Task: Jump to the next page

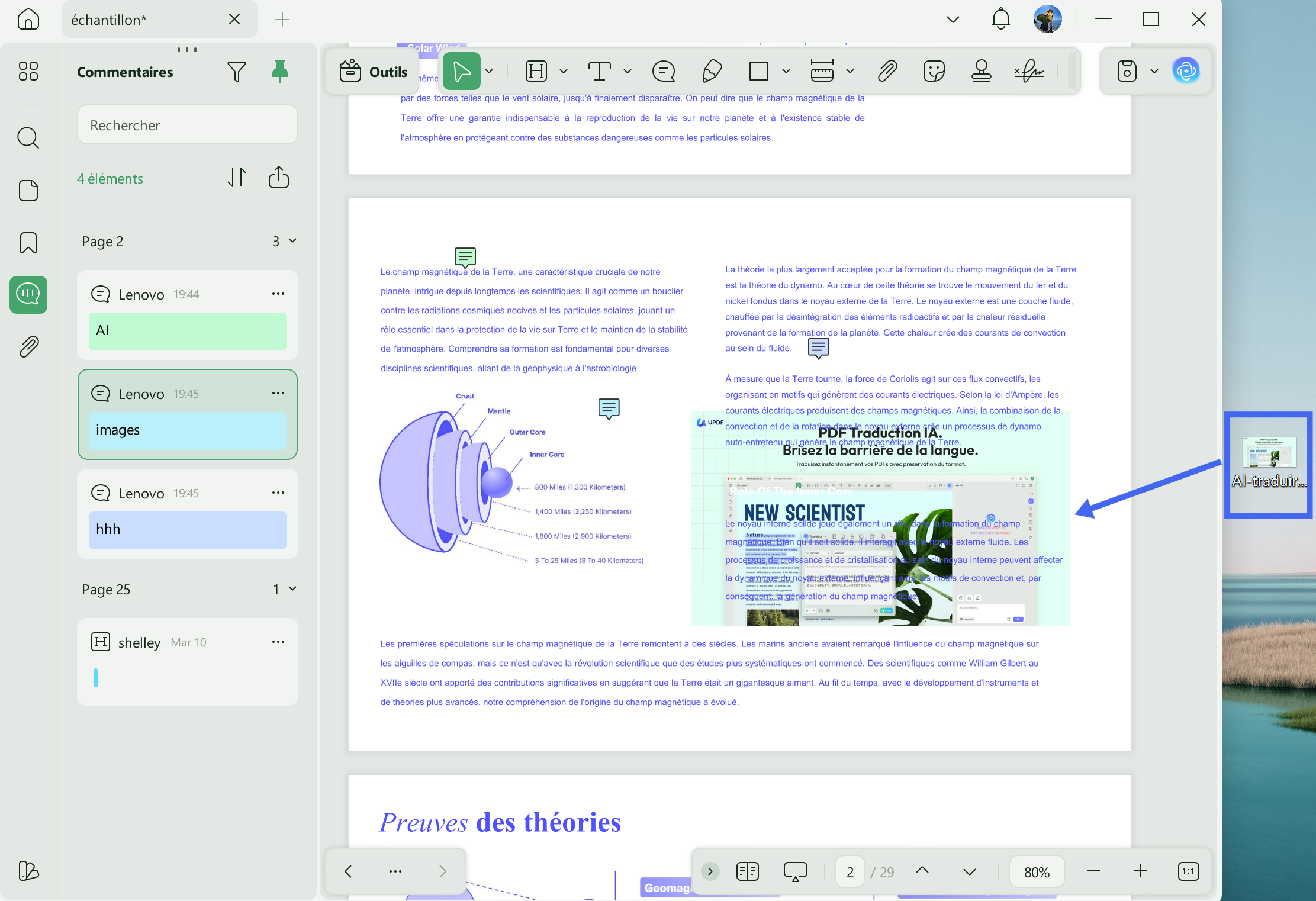Action: tap(969, 872)
